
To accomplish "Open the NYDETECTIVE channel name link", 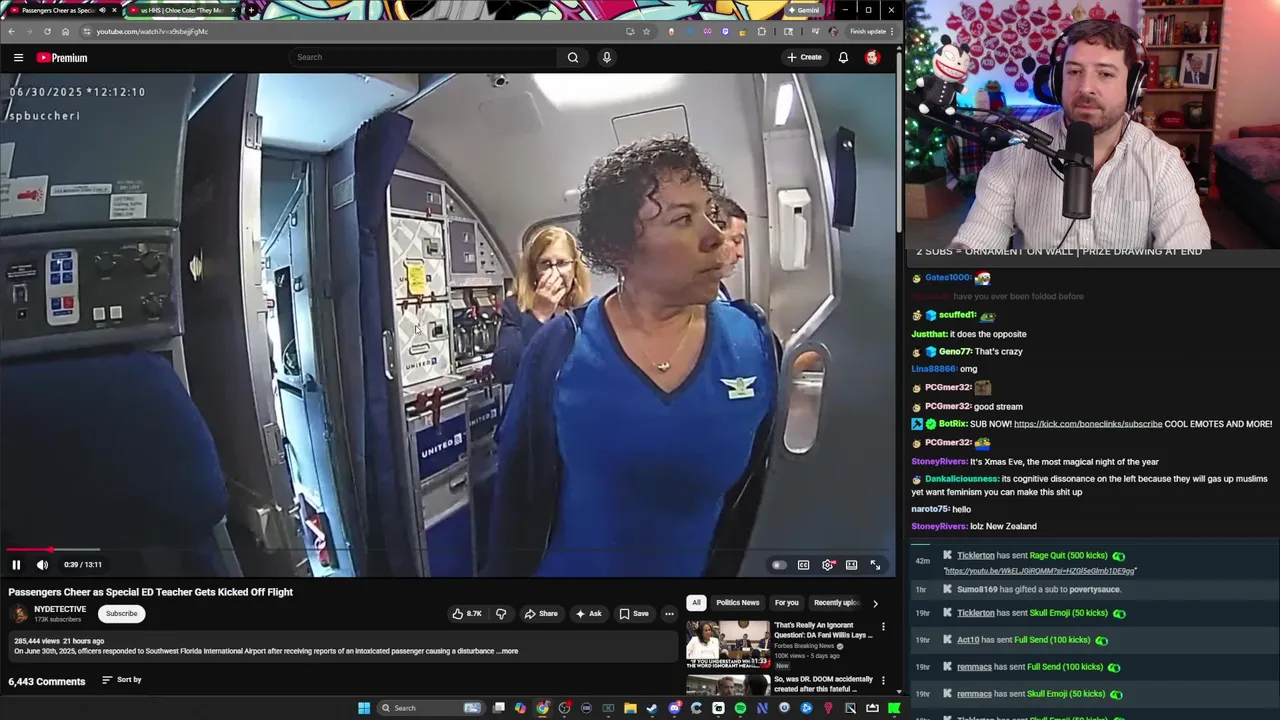I will (x=60, y=609).
